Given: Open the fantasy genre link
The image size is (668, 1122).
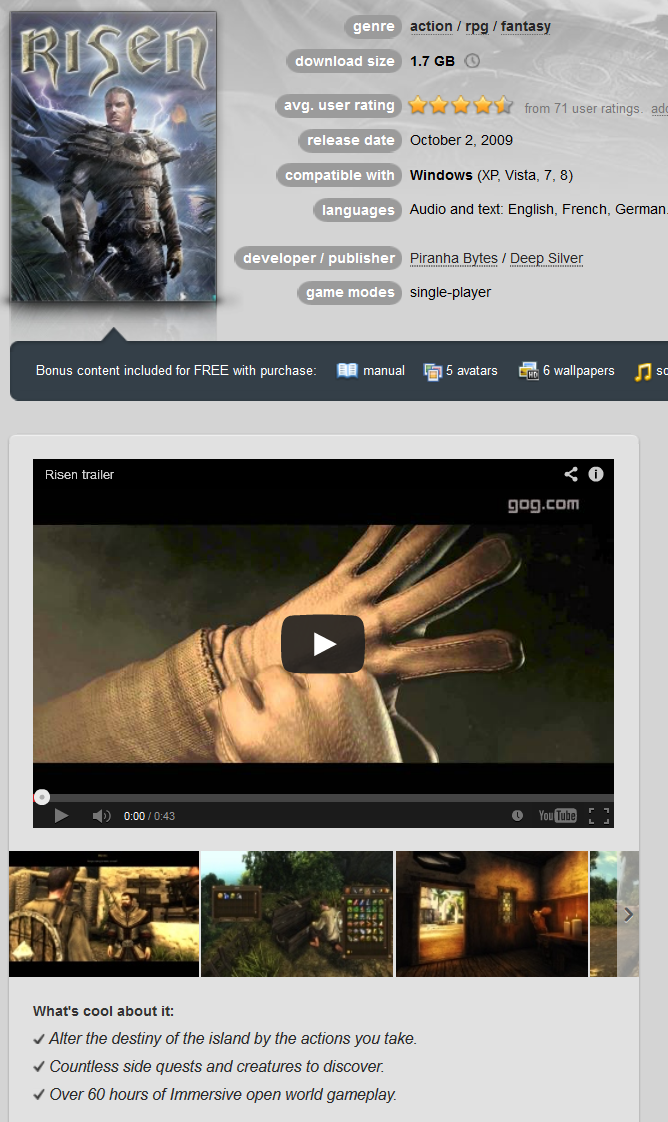Looking at the screenshot, I should 526,26.
